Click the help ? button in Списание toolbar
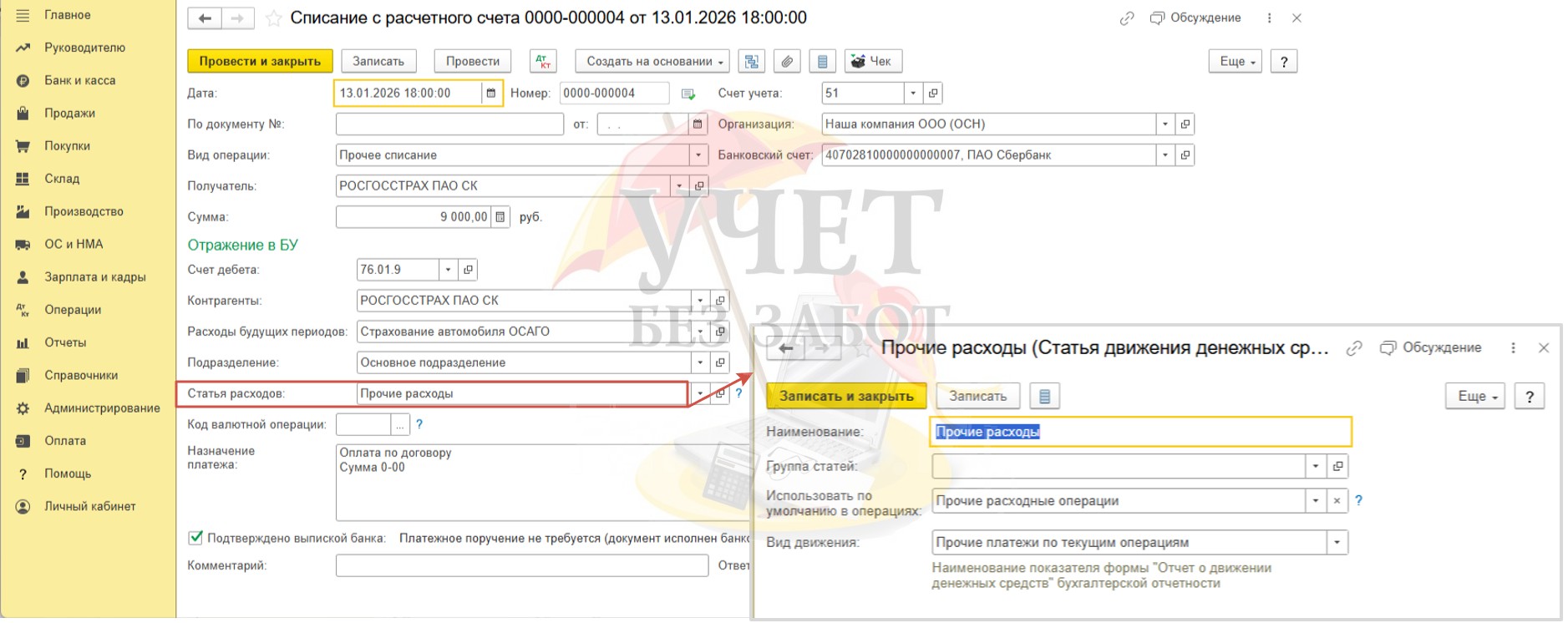 [x=1284, y=61]
